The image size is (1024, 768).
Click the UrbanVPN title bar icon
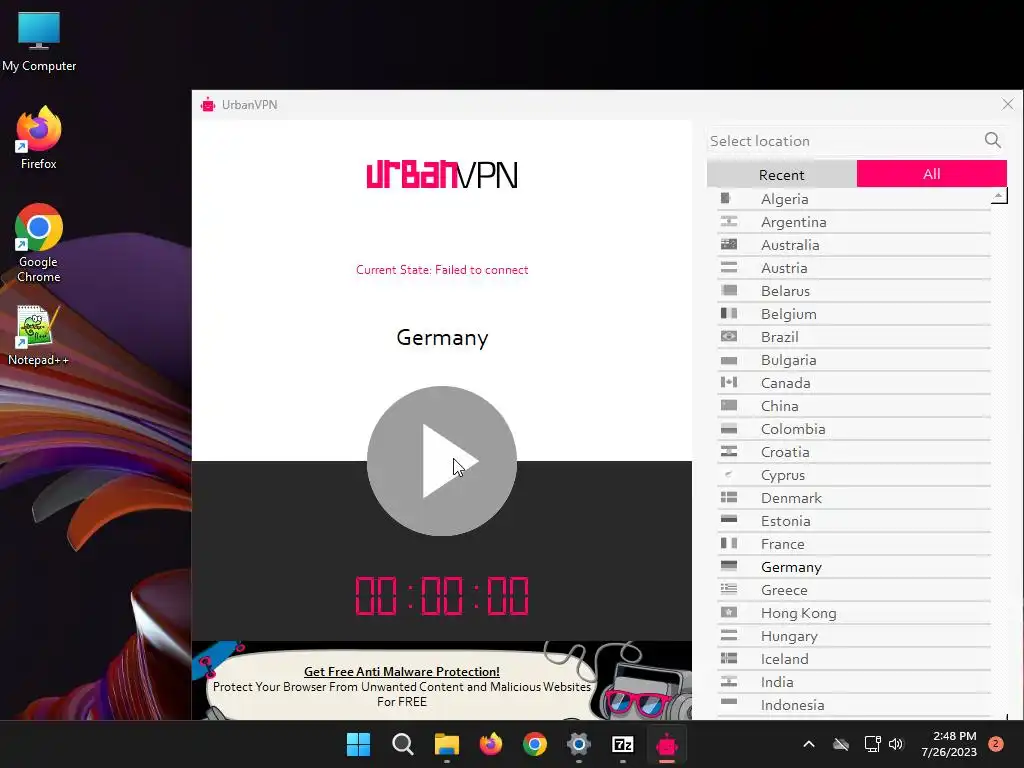pyautogui.click(x=208, y=104)
